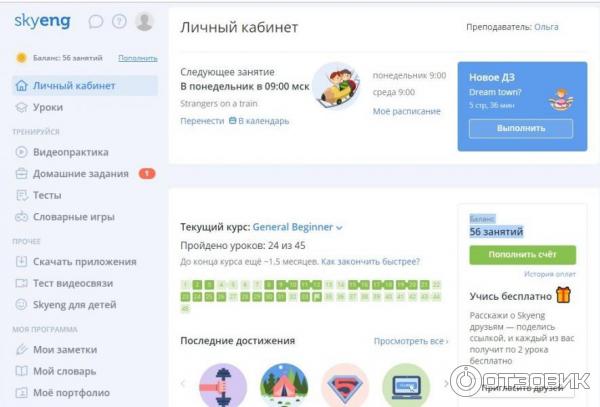Open the dumbbell achievement badge
This screenshot has width=600, height=407.
click(223, 385)
